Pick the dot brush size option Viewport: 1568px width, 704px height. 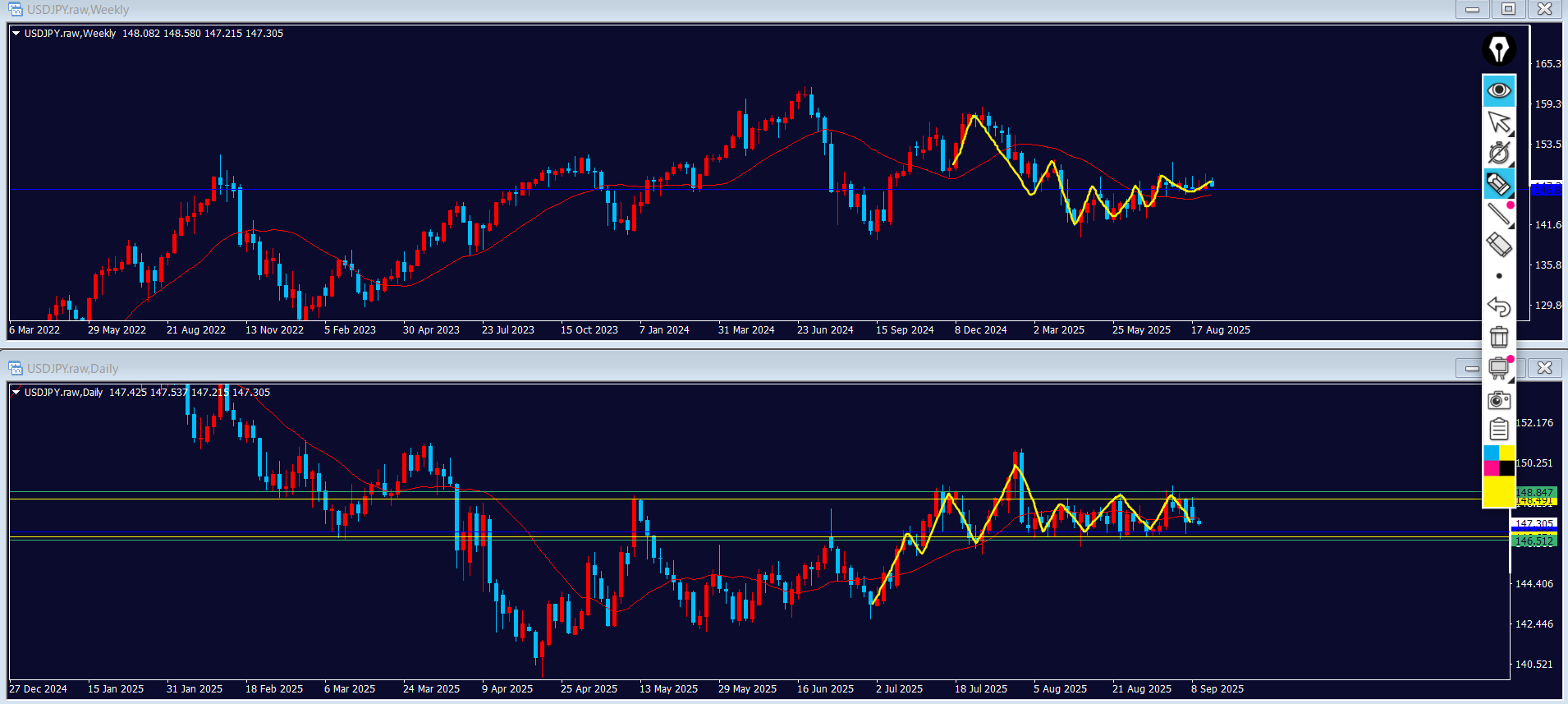click(x=1499, y=276)
